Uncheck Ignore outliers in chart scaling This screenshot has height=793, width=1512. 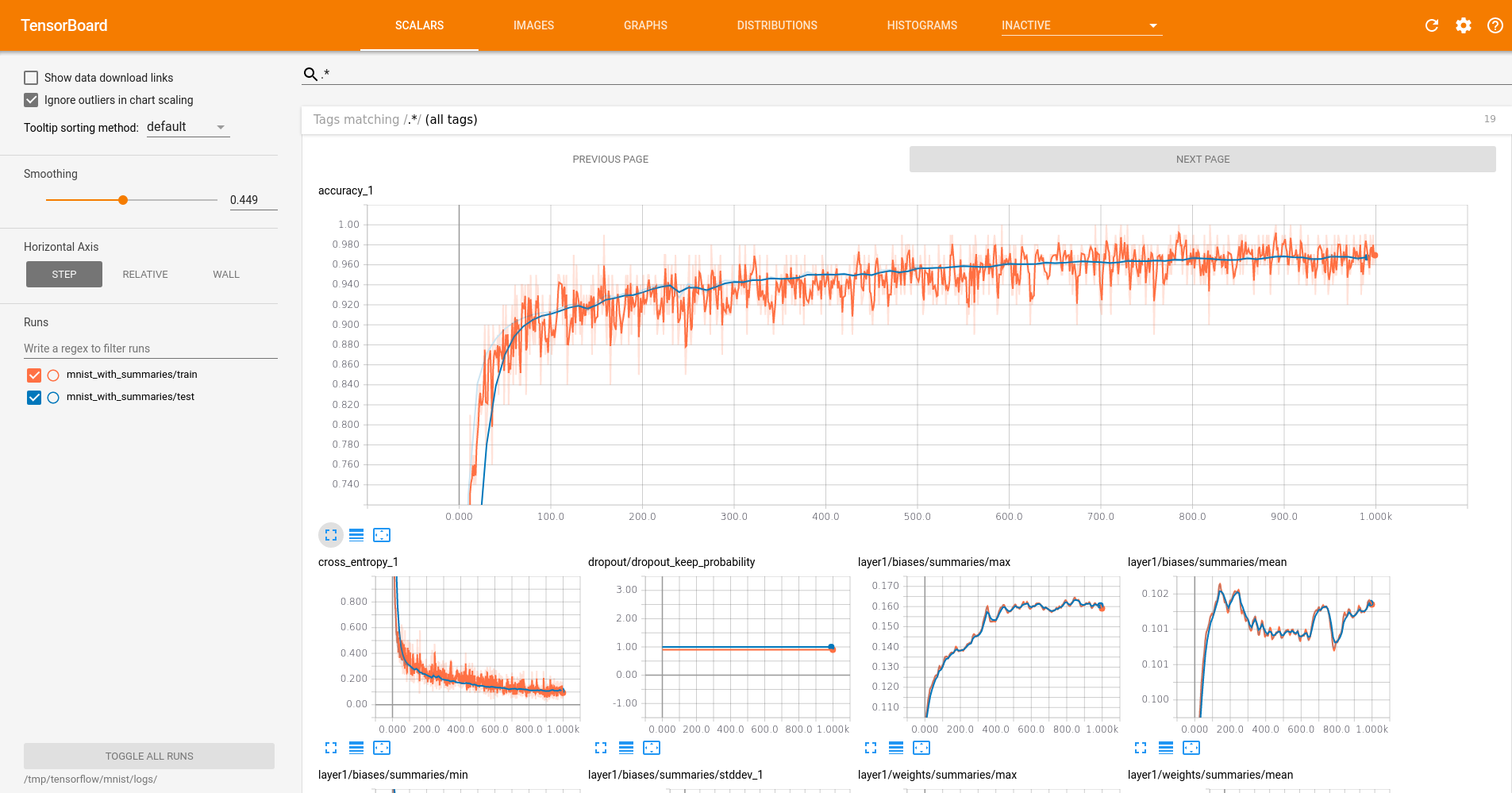click(x=31, y=100)
